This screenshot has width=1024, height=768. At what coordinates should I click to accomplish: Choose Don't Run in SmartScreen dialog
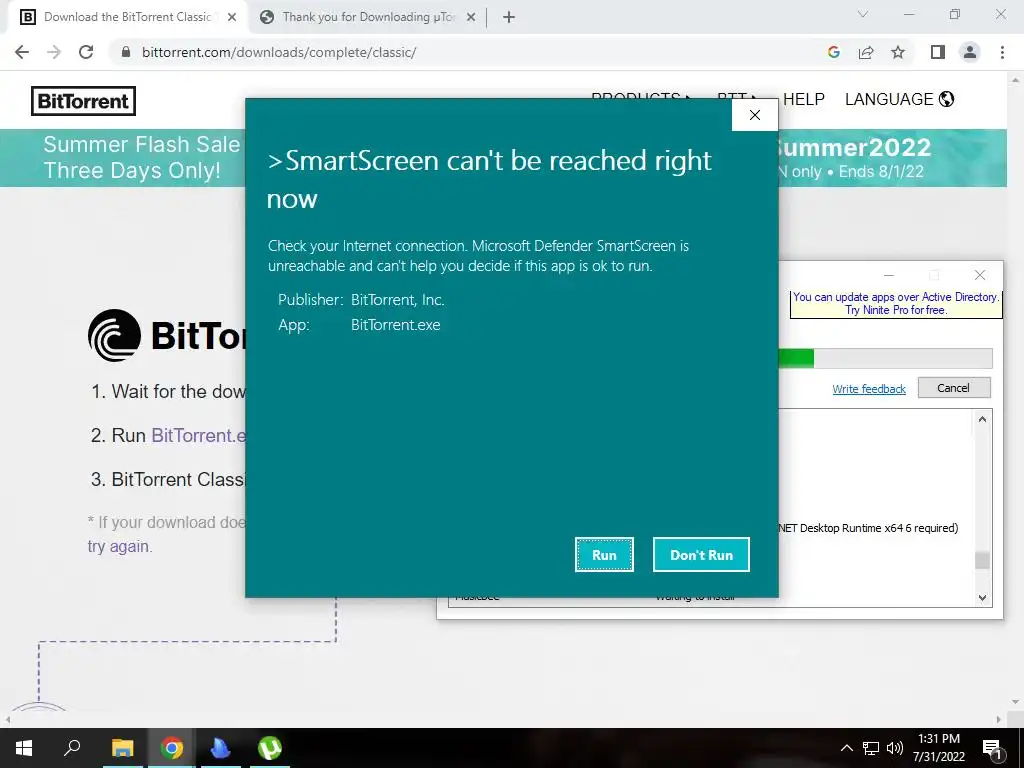pyautogui.click(x=701, y=554)
